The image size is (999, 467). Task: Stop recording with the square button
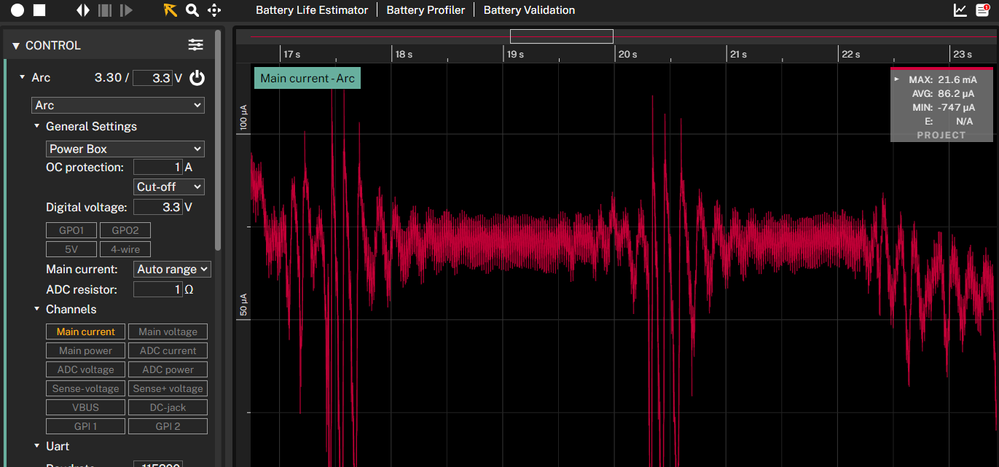point(40,10)
